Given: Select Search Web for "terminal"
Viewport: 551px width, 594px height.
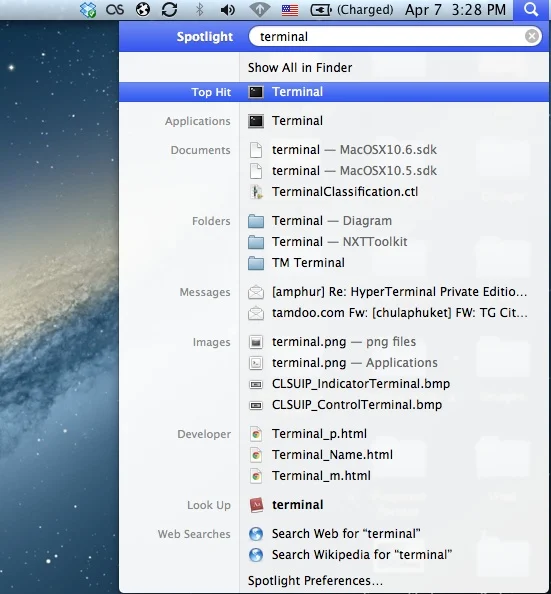Looking at the screenshot, I should click(346, 534).
